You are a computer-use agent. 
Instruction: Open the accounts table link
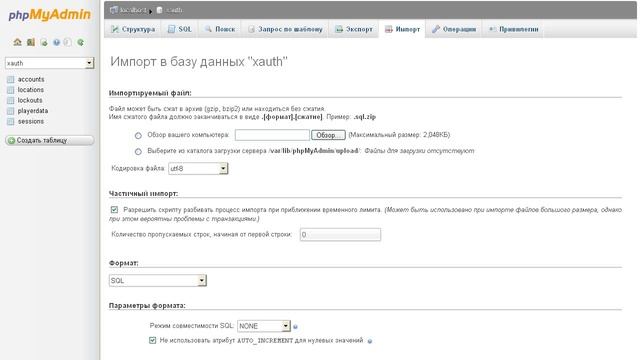(31, 79)
